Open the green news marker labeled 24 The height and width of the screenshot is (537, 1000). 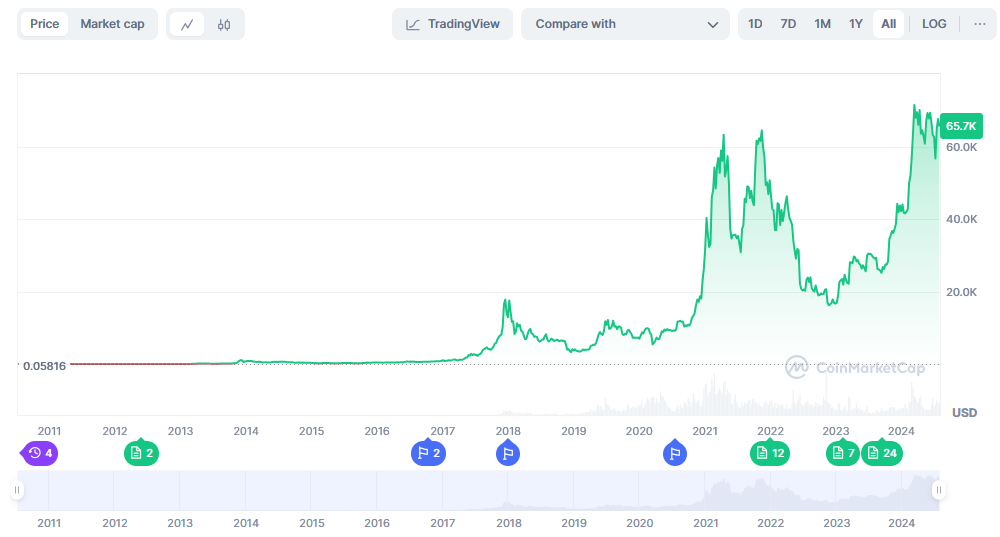click(x=882, y=453)
